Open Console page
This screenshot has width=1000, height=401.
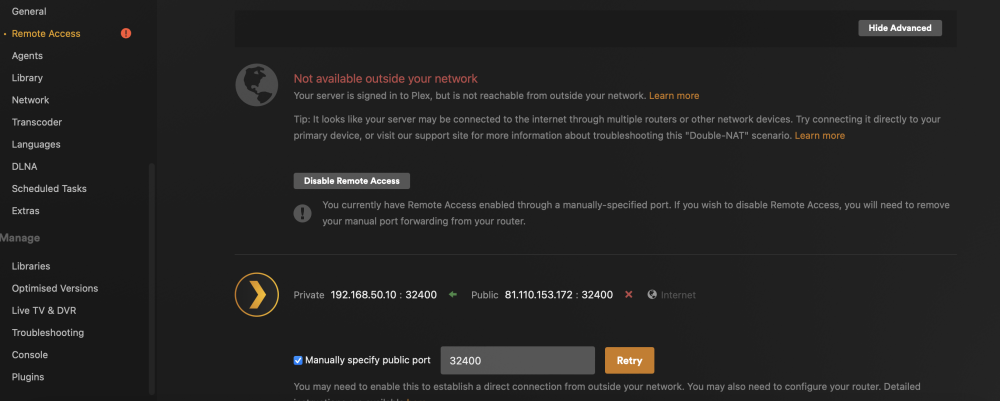[30, 354]
